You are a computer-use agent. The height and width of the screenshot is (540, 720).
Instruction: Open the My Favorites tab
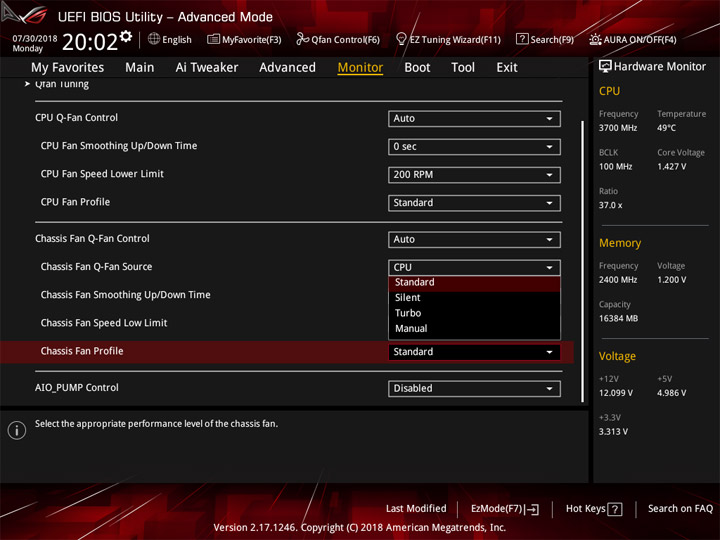pos(68,68)
